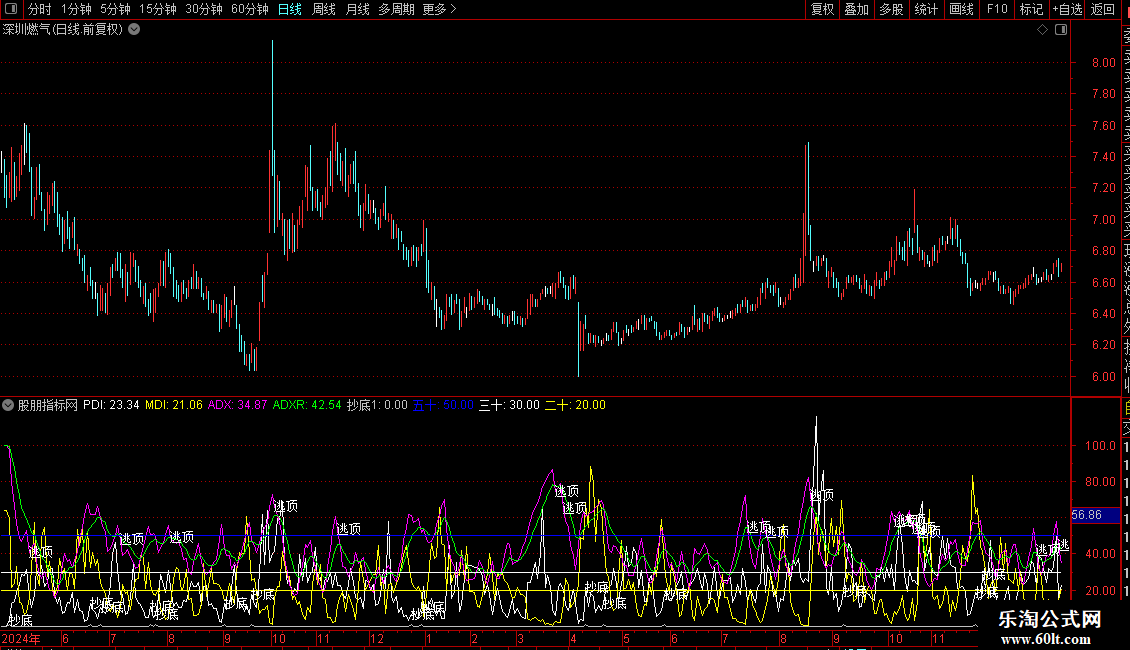Open F10 company info
Screen dimensions: 1130x650
pyautogui.click(x=997, y=9)
